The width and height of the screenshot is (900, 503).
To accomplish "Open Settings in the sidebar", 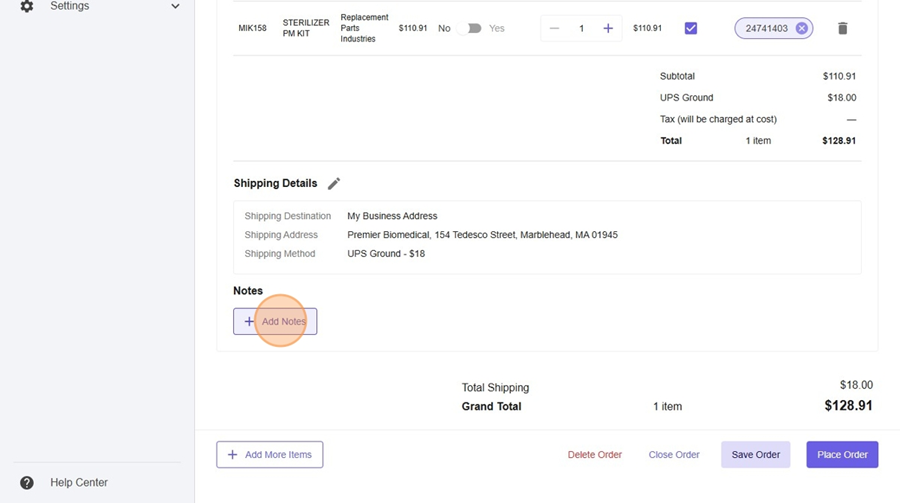I will click(70, 6).
